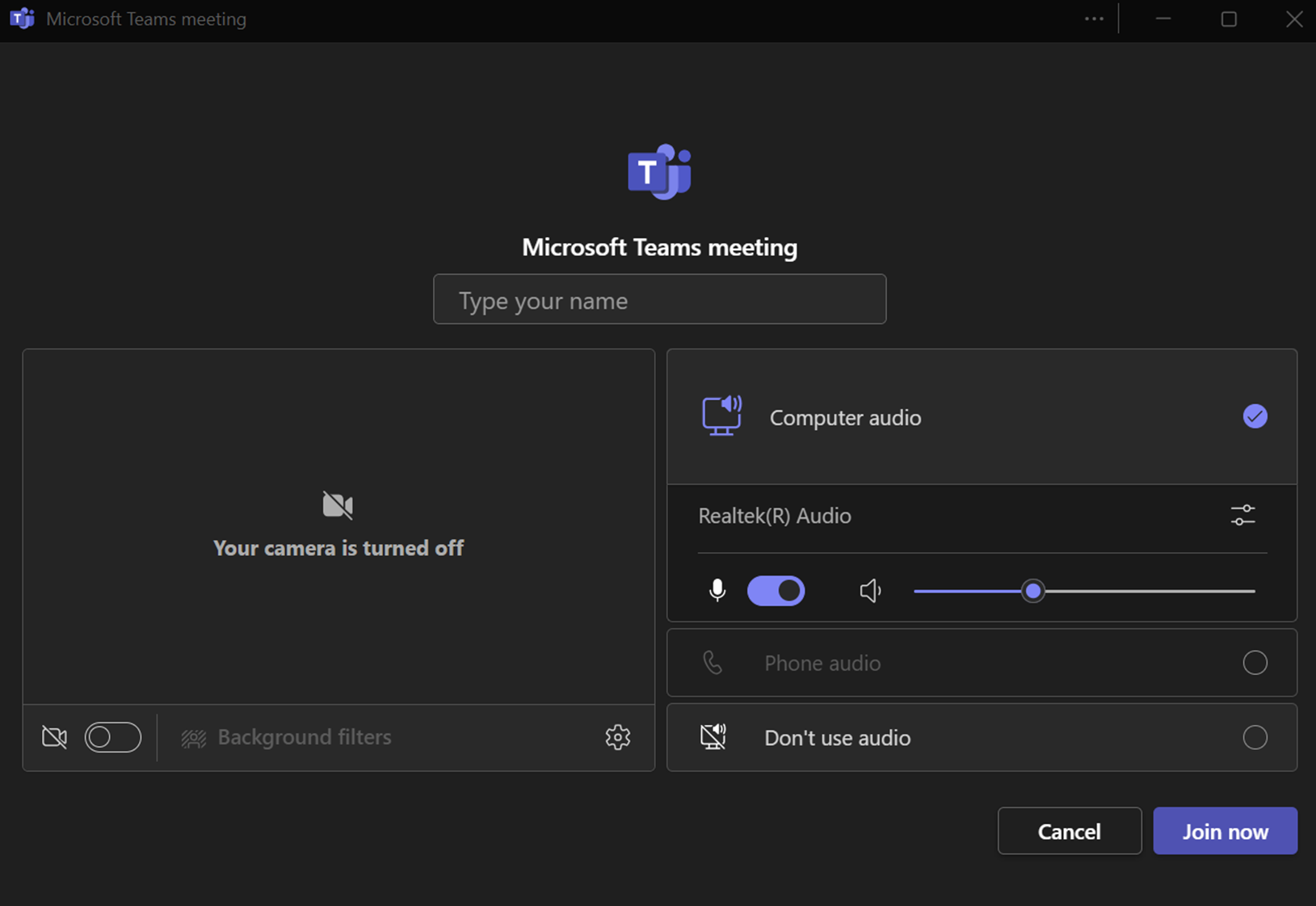Screen dimensions: 1316x906
Task: Click the speaker volume slider handle
Action: [1032, 591]
